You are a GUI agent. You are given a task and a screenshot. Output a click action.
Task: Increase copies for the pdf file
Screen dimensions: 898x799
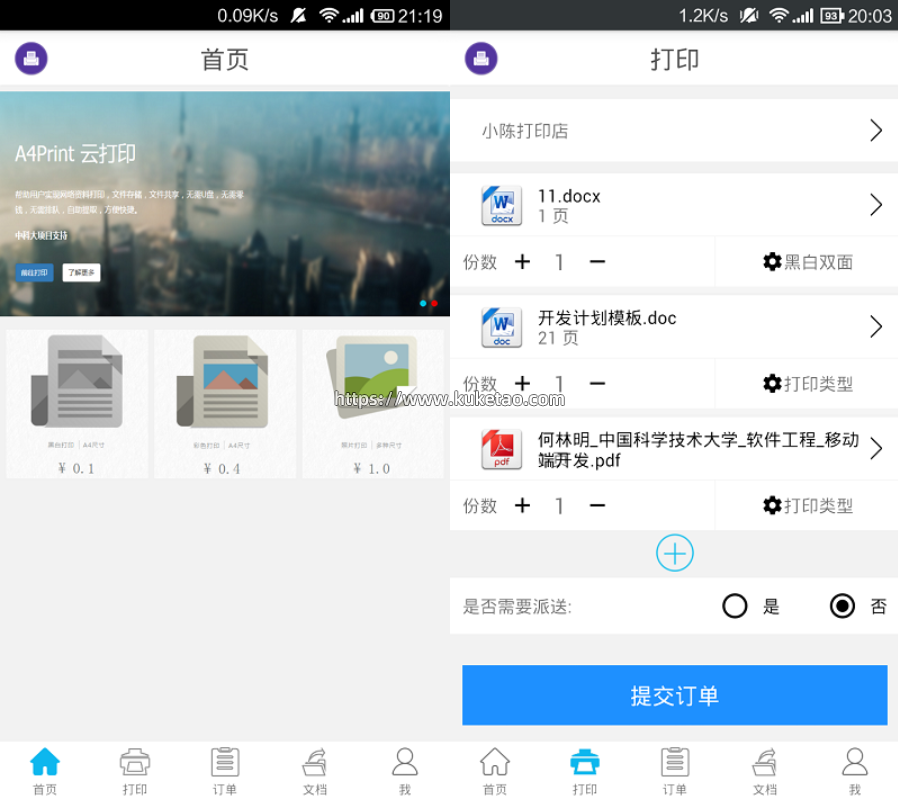[522, 505]
